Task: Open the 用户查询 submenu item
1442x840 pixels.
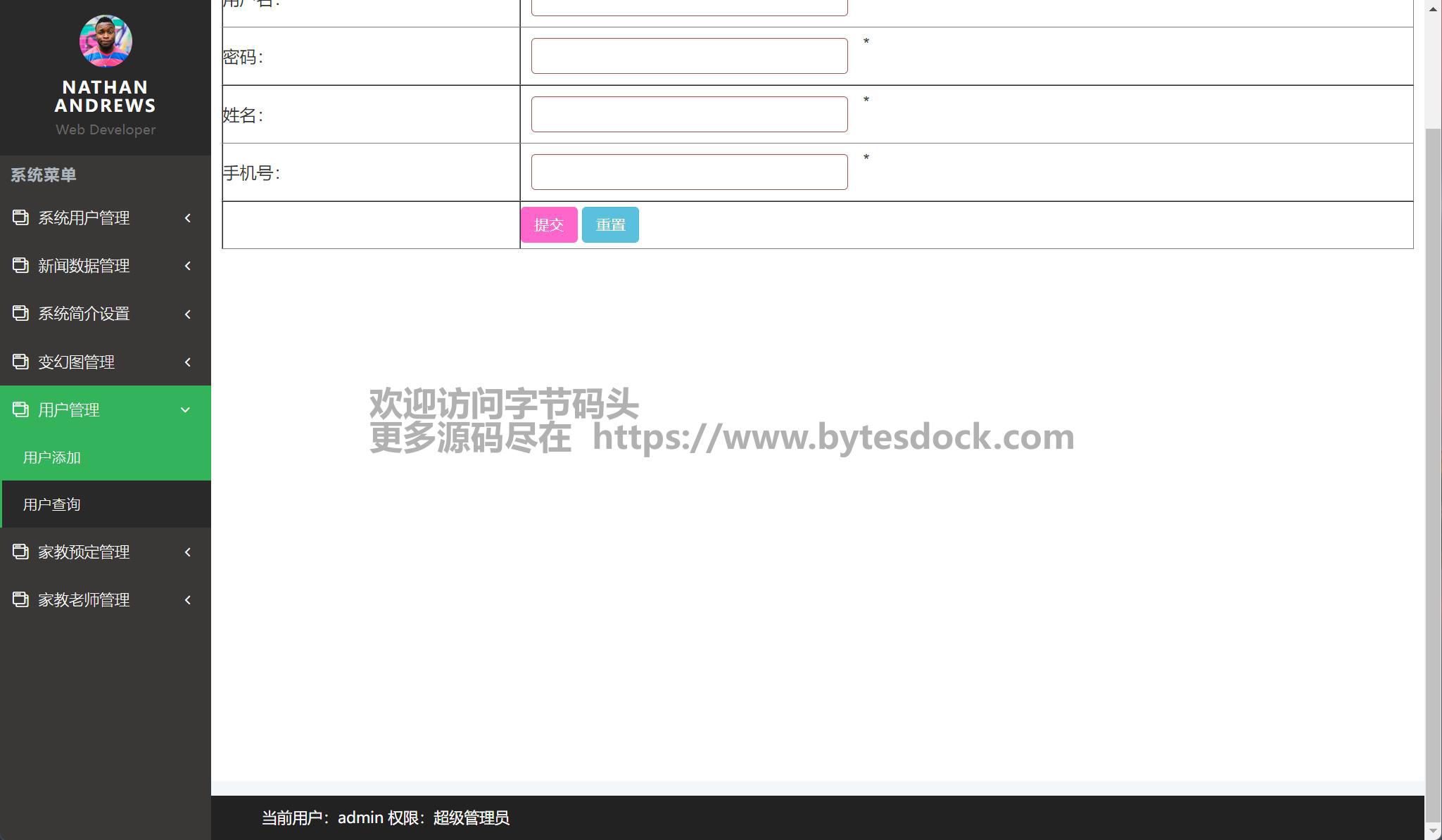Action: click(52, 504)
